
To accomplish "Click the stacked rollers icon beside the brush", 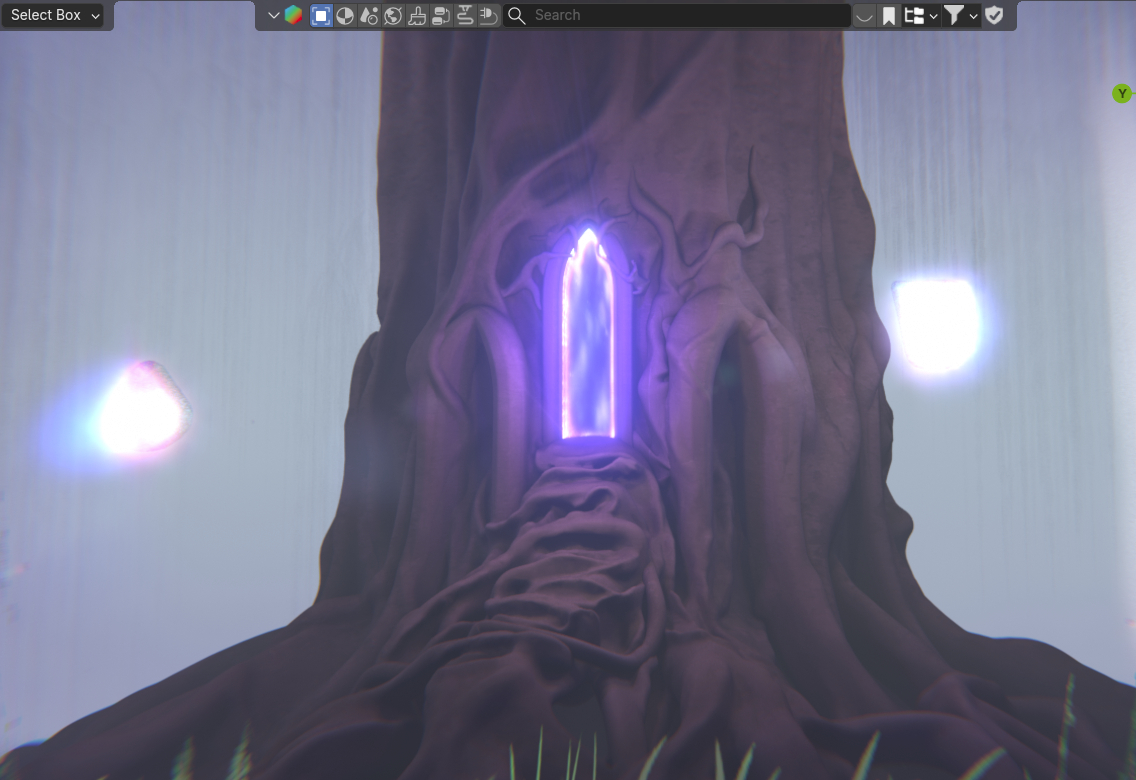I will (441, 15).
